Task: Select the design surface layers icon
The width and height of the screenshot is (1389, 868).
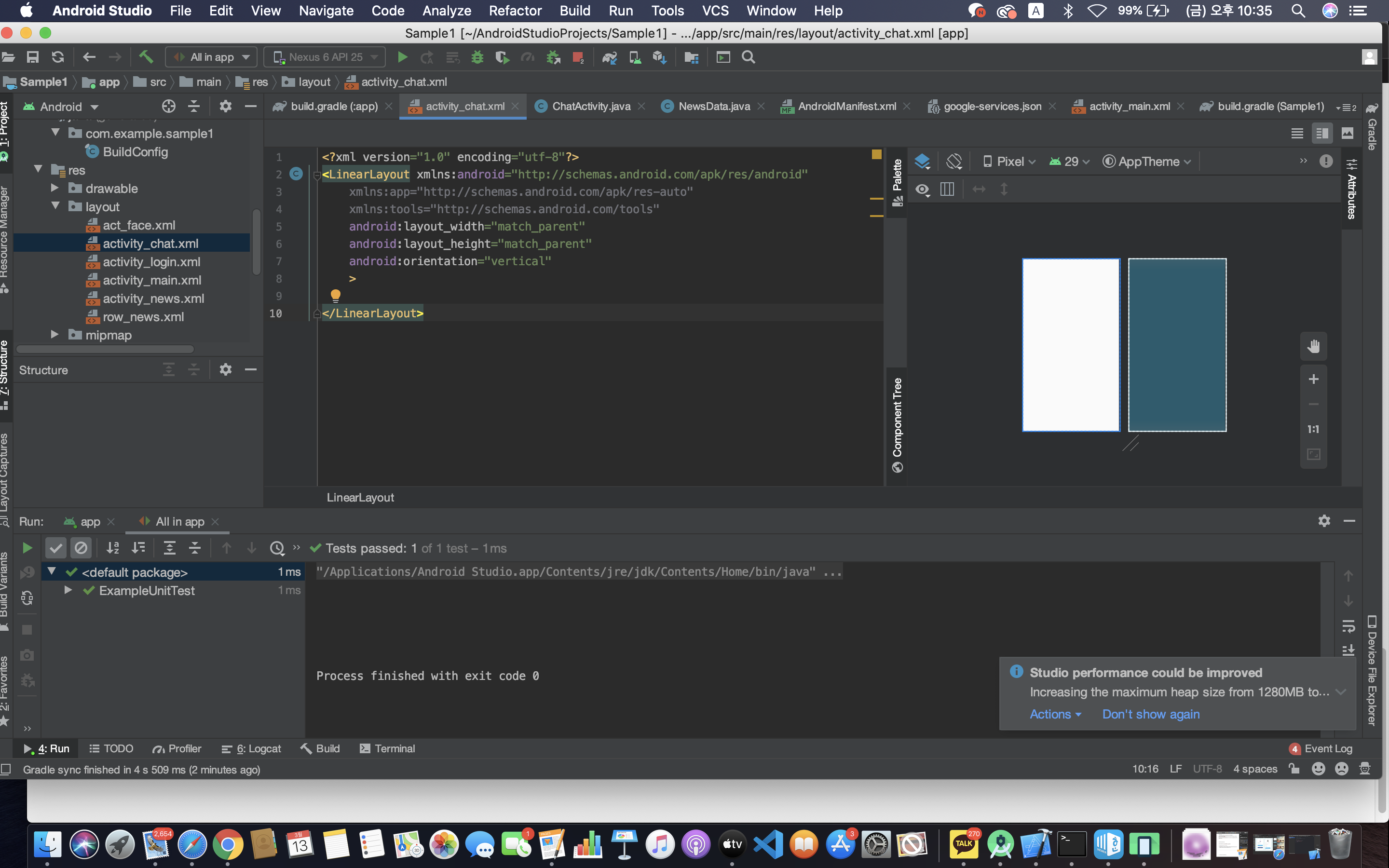Action: (922, 162)
